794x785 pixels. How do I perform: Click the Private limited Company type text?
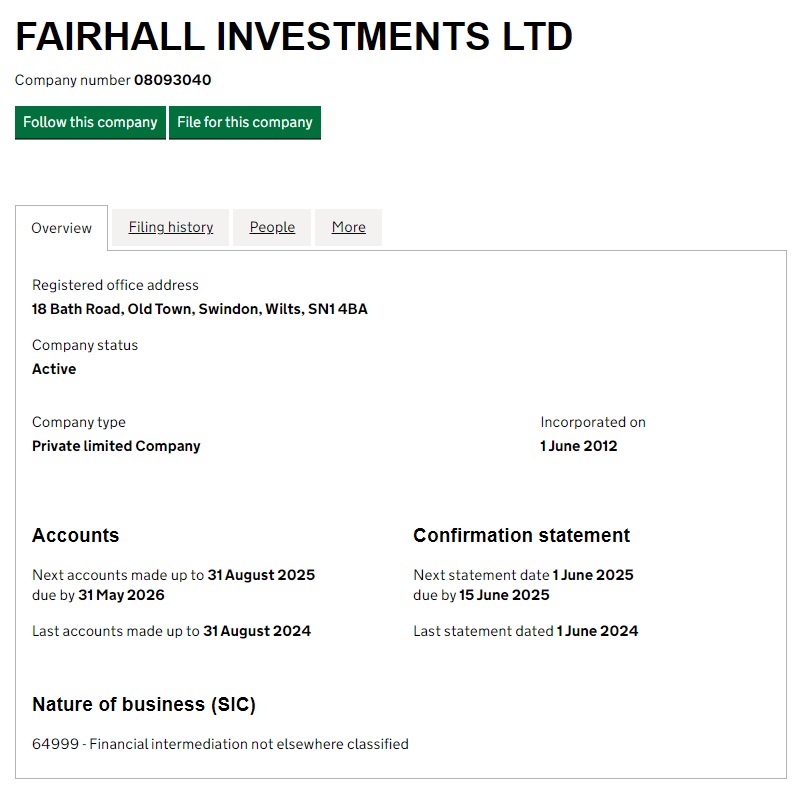(x=116, y=446)
